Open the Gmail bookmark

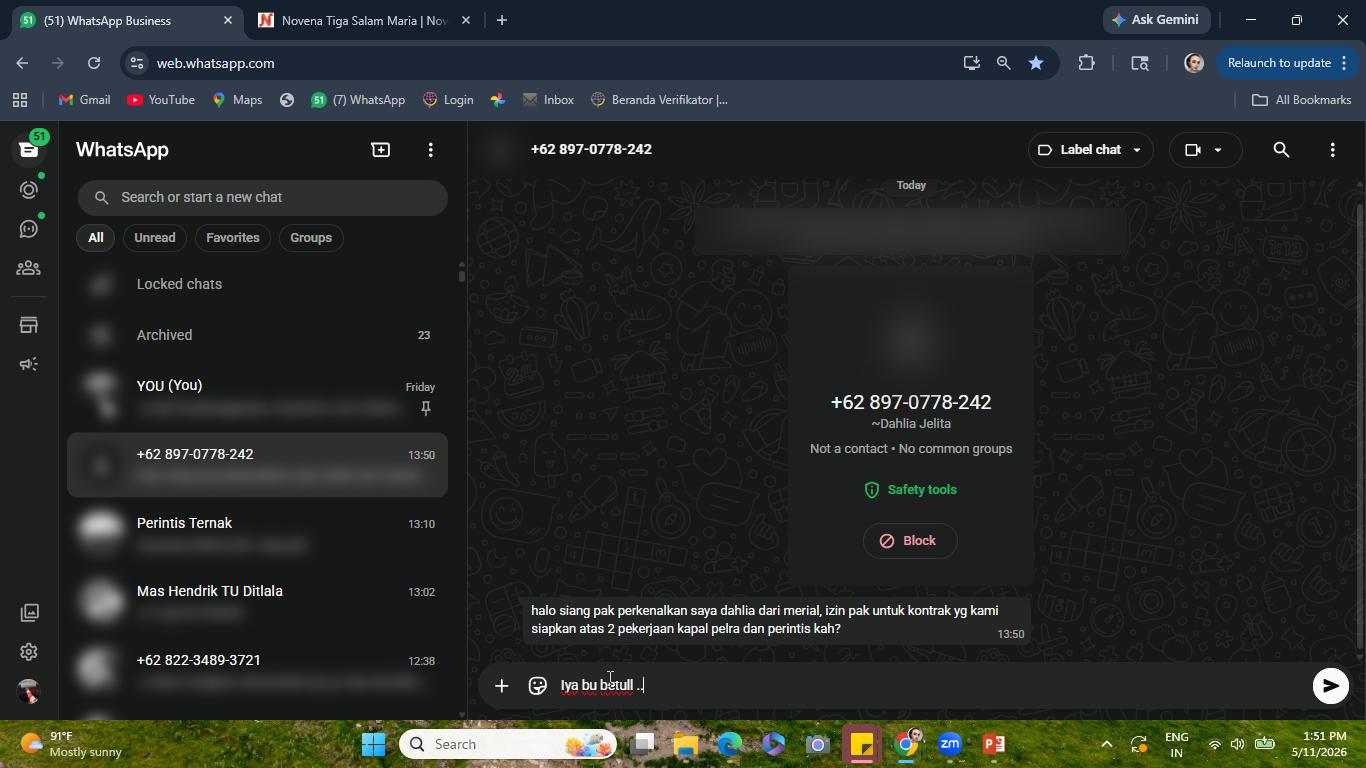[x=84, y=100]
